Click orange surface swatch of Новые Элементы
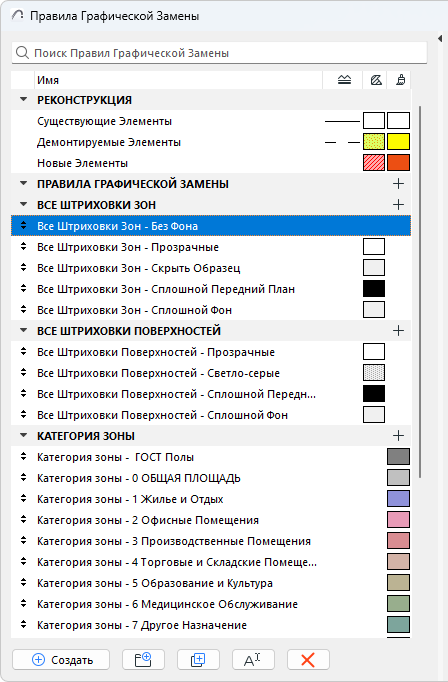Image resolution: width=448 pixels, height=682 pixels. point(398,163)
